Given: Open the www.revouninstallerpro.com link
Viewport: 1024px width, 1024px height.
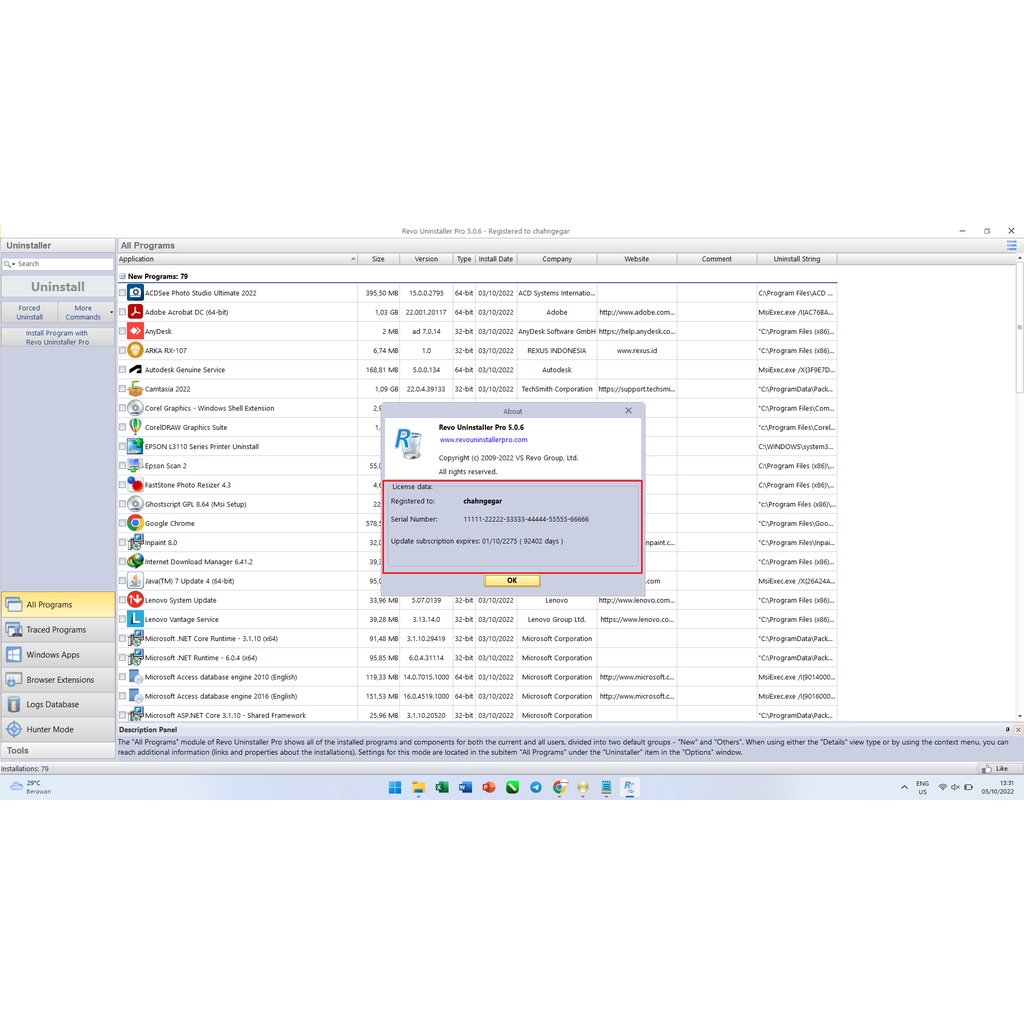Looking at the screenshot, I should click(483, 440).
